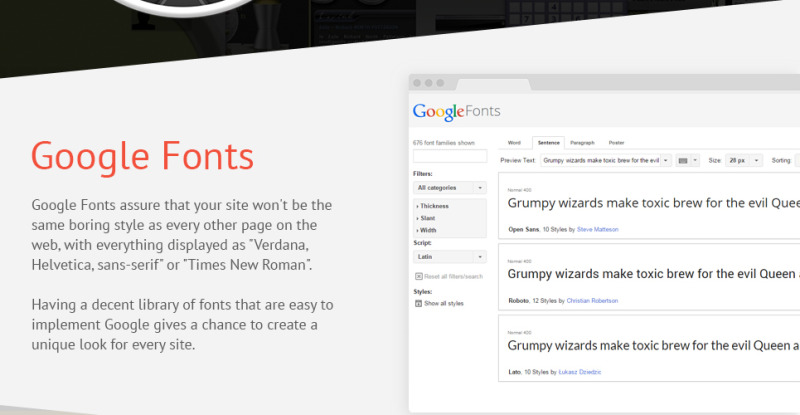Click 'Normal 400' label above Roboto sample
The width and height of the screenshot is (800, 415).
click(519, 261)
